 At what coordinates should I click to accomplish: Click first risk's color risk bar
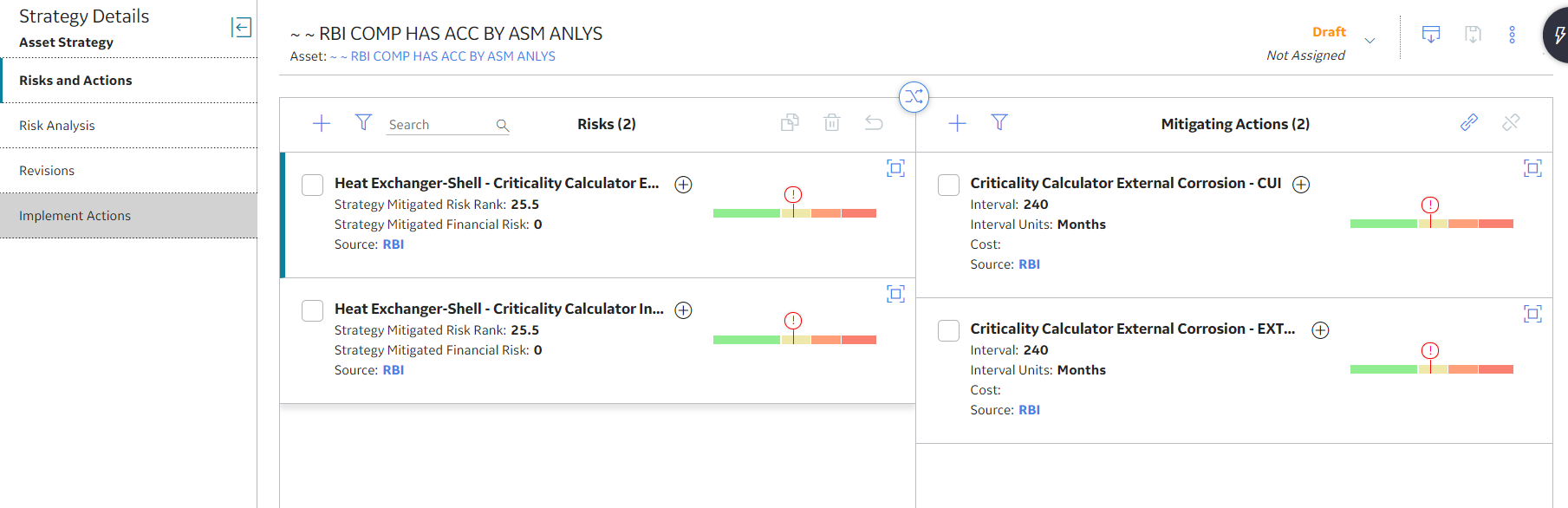[795, 213]
